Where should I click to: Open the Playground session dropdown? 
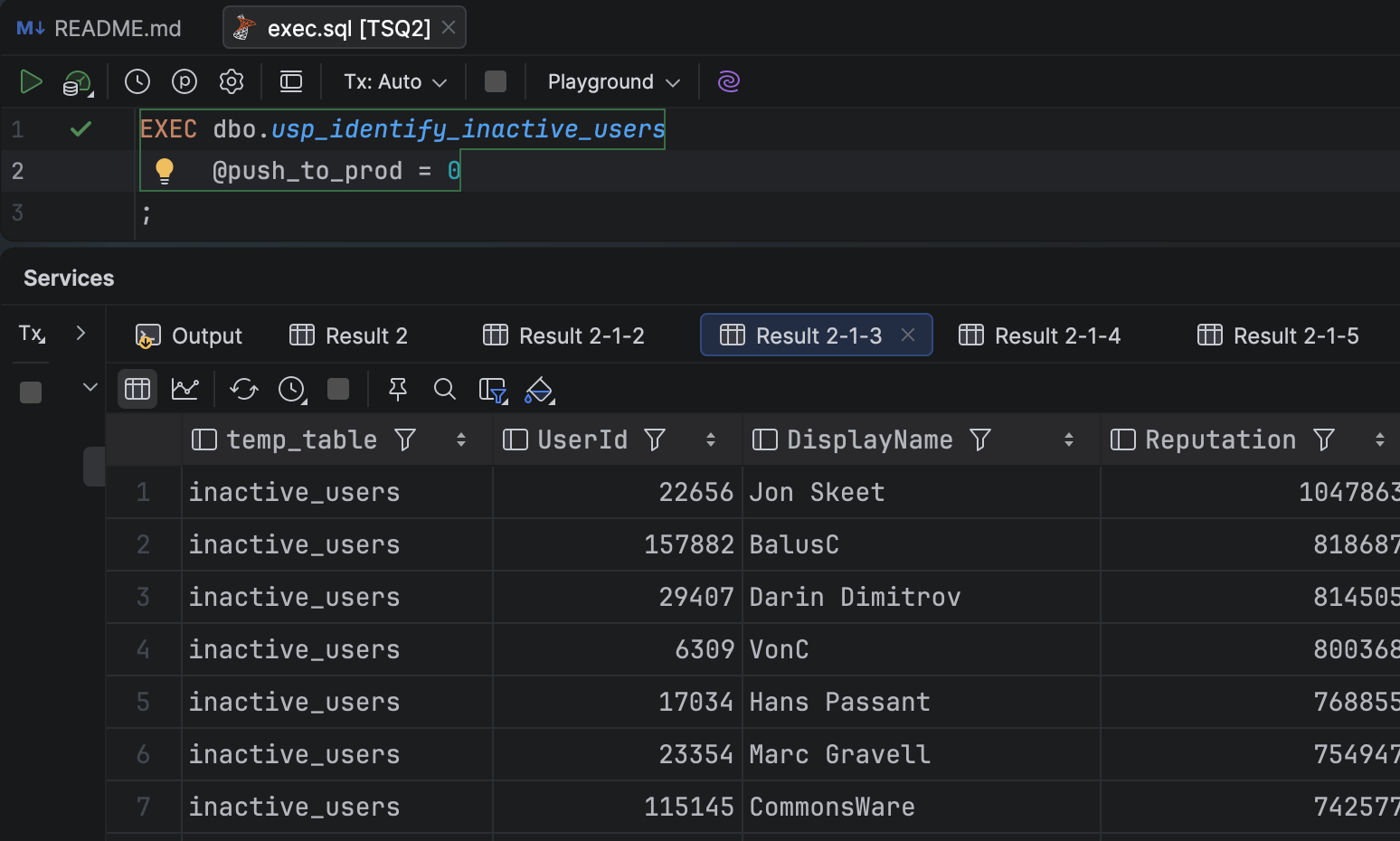tap(611, 81)
